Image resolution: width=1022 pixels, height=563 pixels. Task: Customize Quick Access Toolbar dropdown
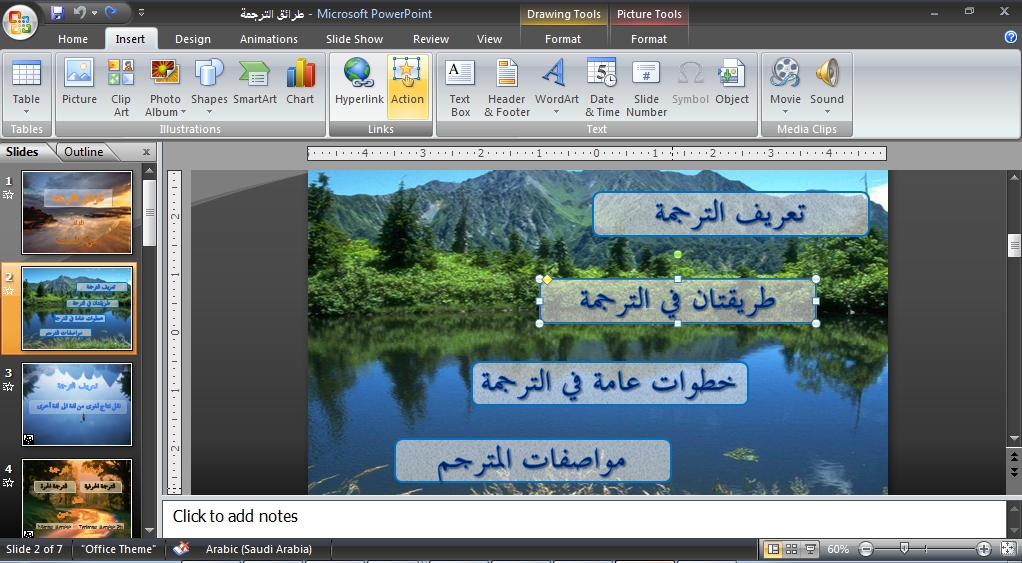141,12
